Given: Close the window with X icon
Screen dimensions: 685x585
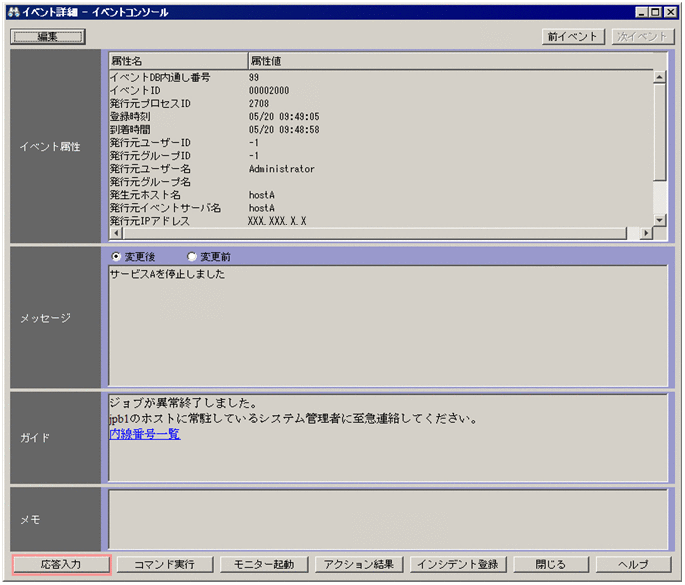Looking at the screenshot, I should 670,12.
